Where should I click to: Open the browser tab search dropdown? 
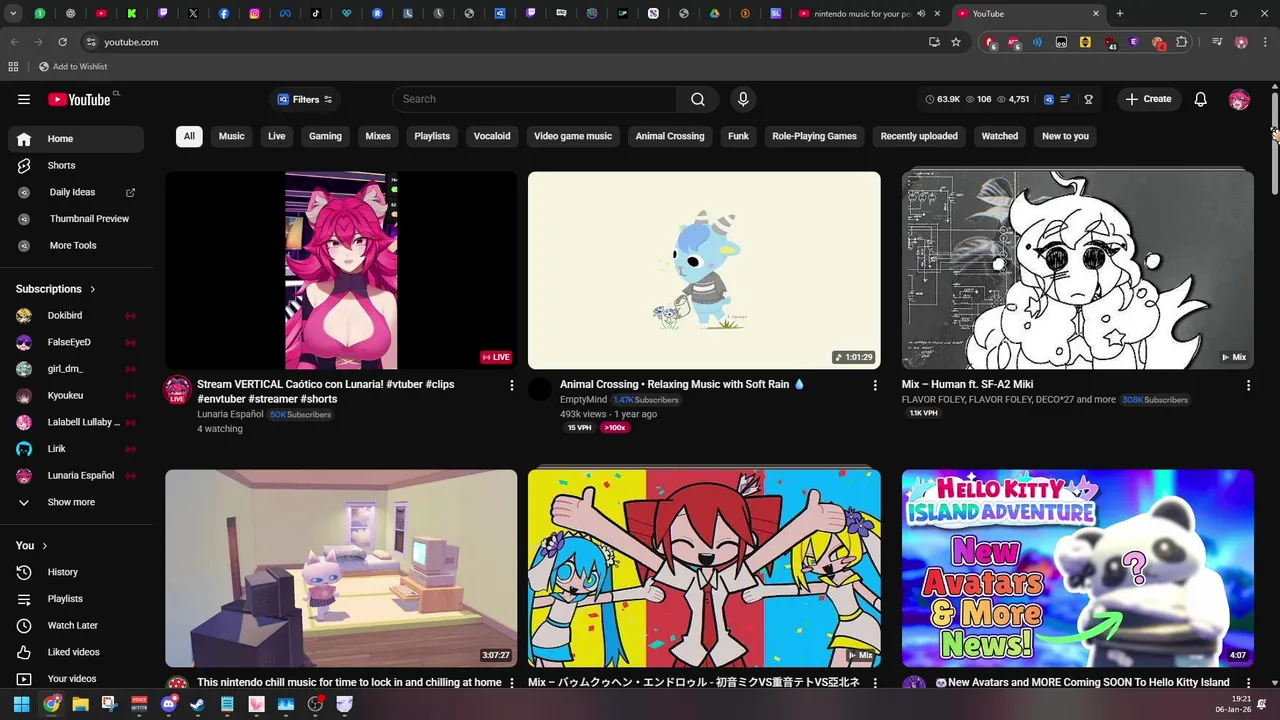14,13
